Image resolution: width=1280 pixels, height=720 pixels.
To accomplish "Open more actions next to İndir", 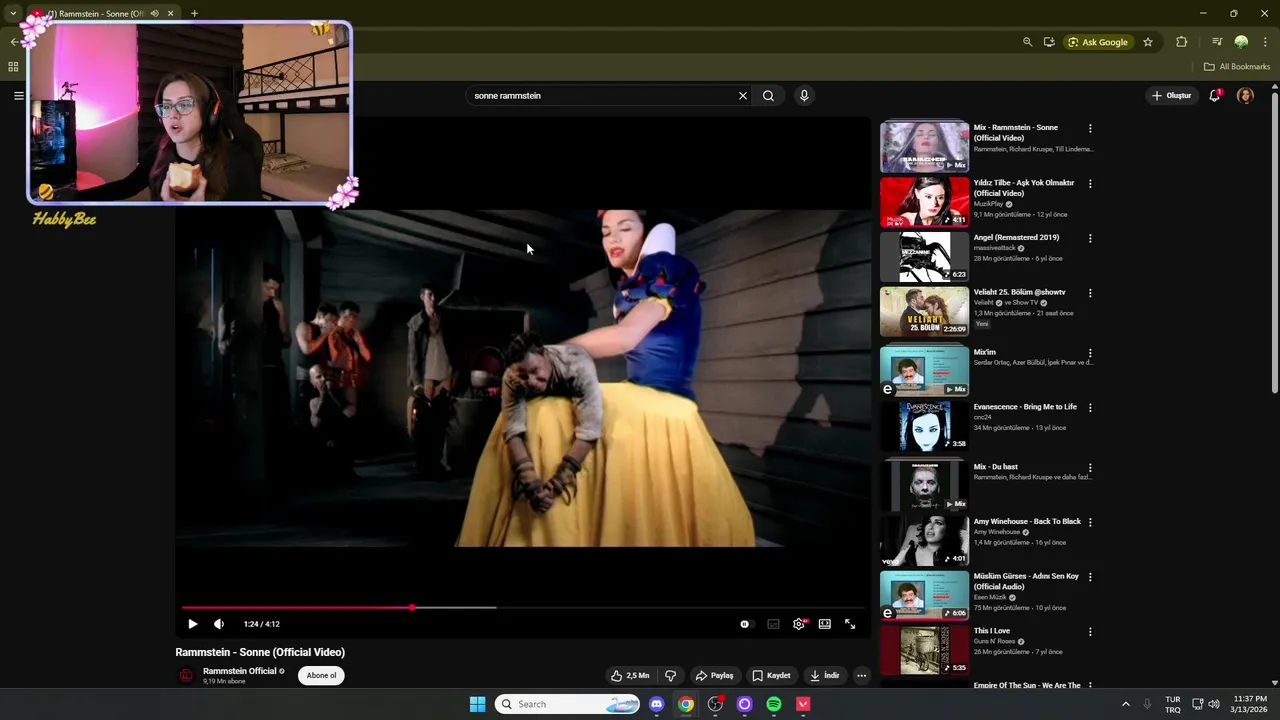I will tap(861, 676).
